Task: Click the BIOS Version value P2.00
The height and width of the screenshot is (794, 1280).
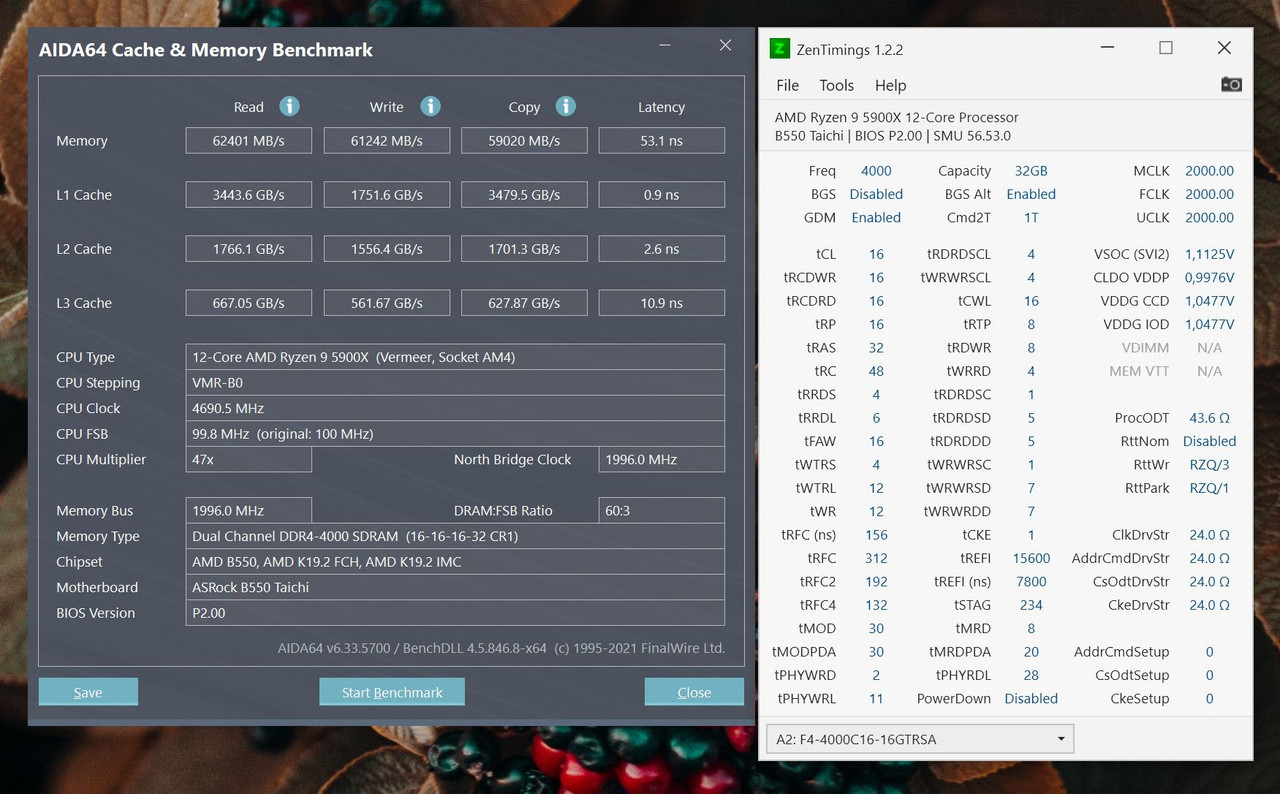Action: [455, 613]
